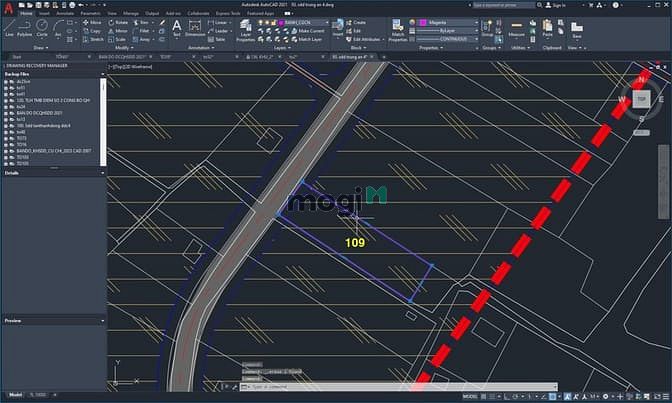
Task: Click the Stretch tool
Action: (93, 39)
